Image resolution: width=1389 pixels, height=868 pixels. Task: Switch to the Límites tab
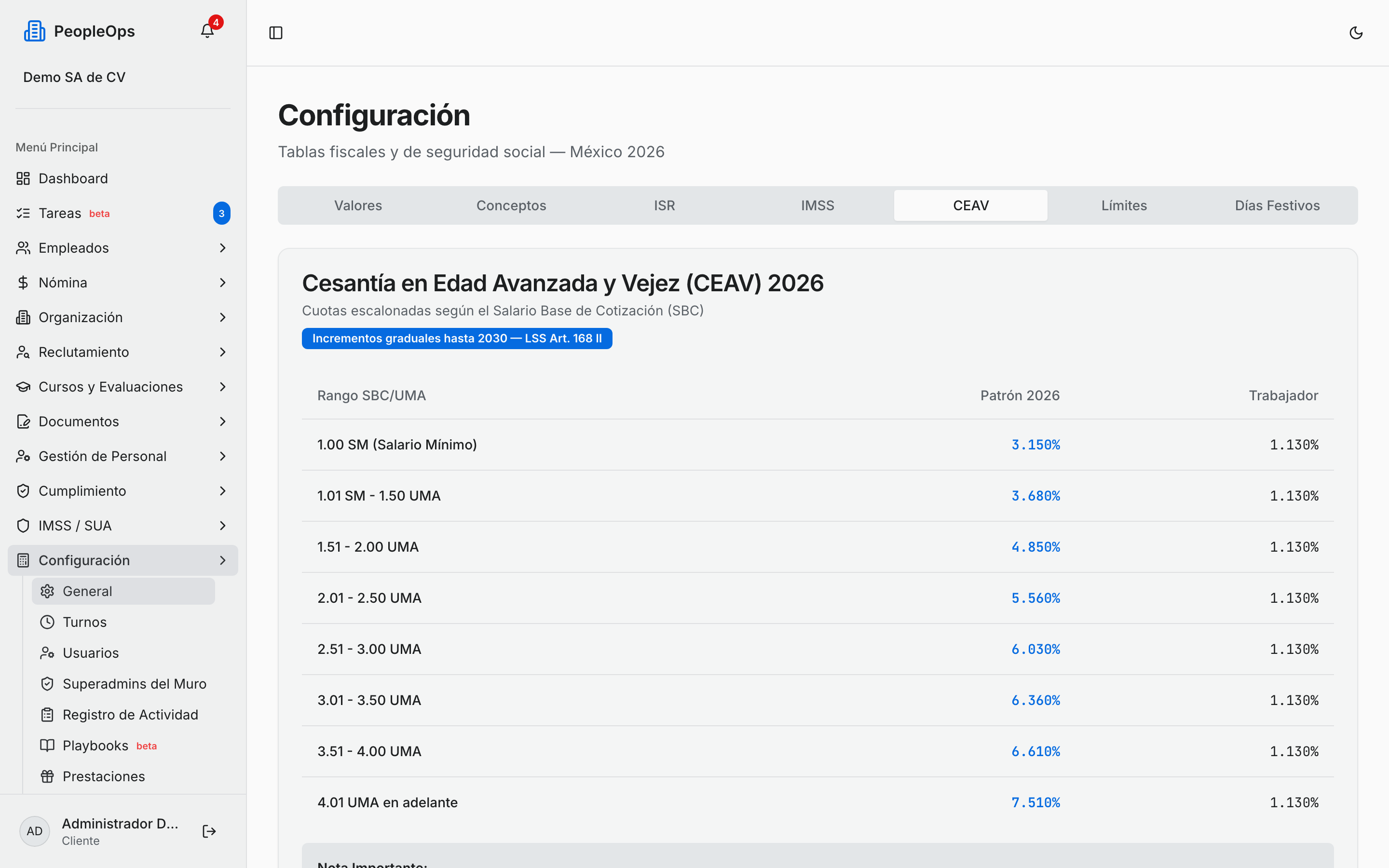tap(1124, 205)
